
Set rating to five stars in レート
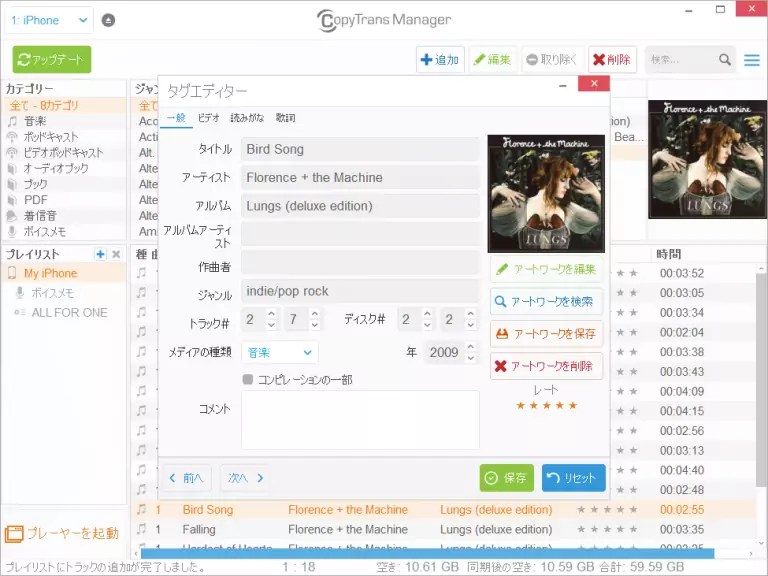[573, 405]
